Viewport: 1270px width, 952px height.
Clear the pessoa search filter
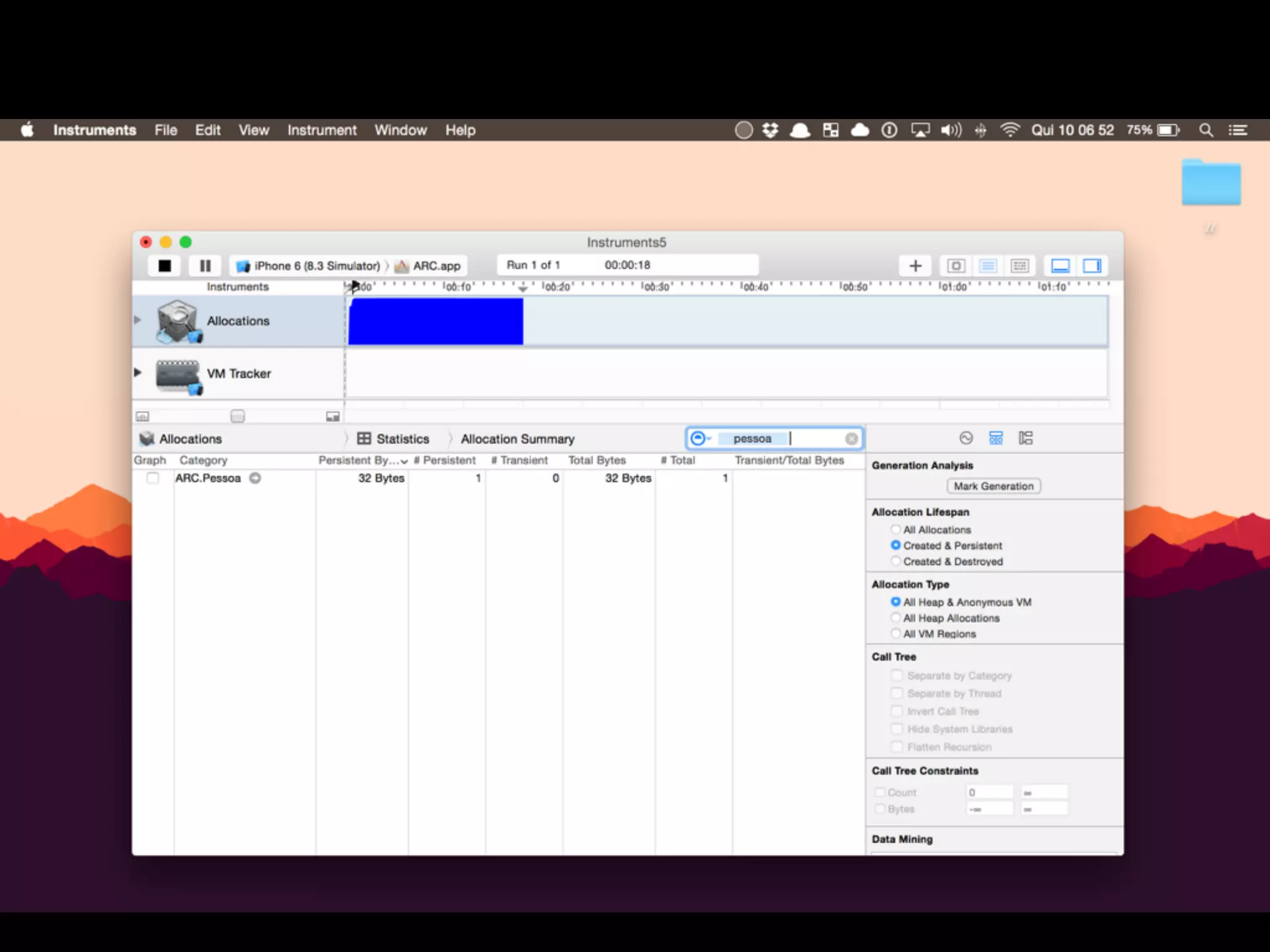point(851,439)
